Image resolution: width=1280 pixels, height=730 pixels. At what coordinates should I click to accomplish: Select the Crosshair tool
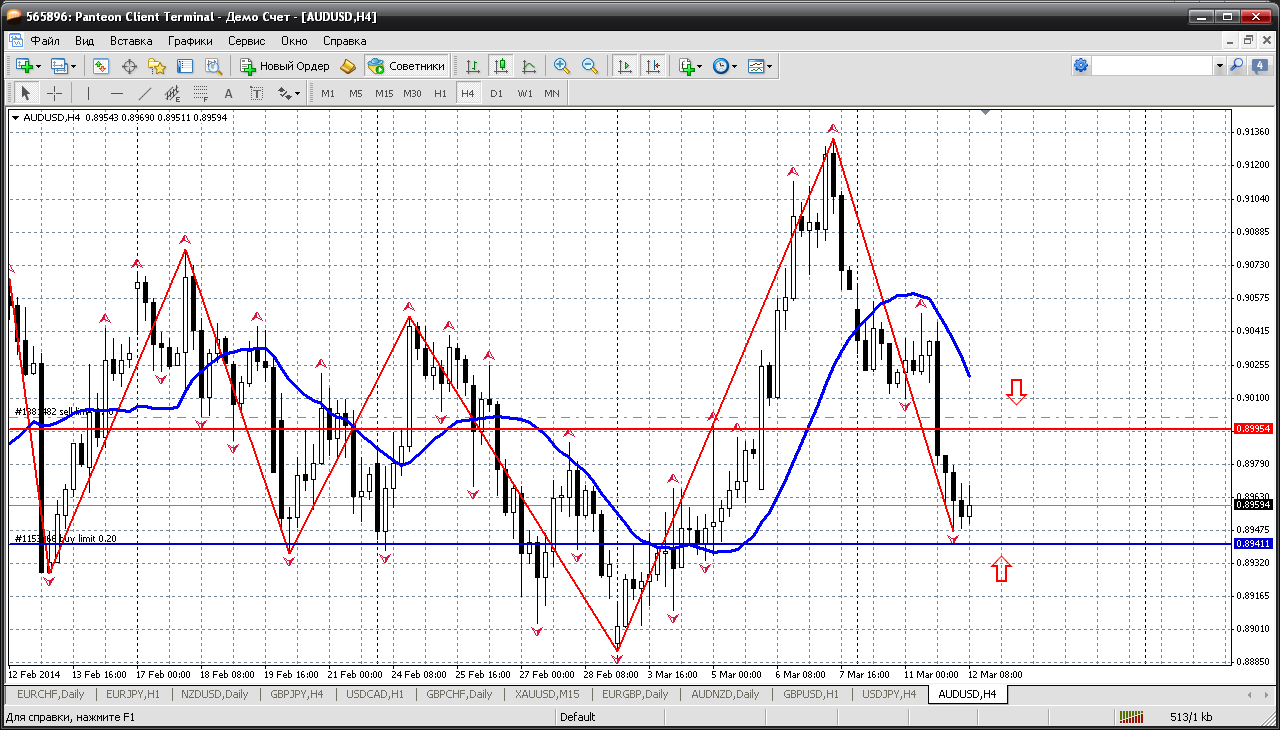(54, 93)
